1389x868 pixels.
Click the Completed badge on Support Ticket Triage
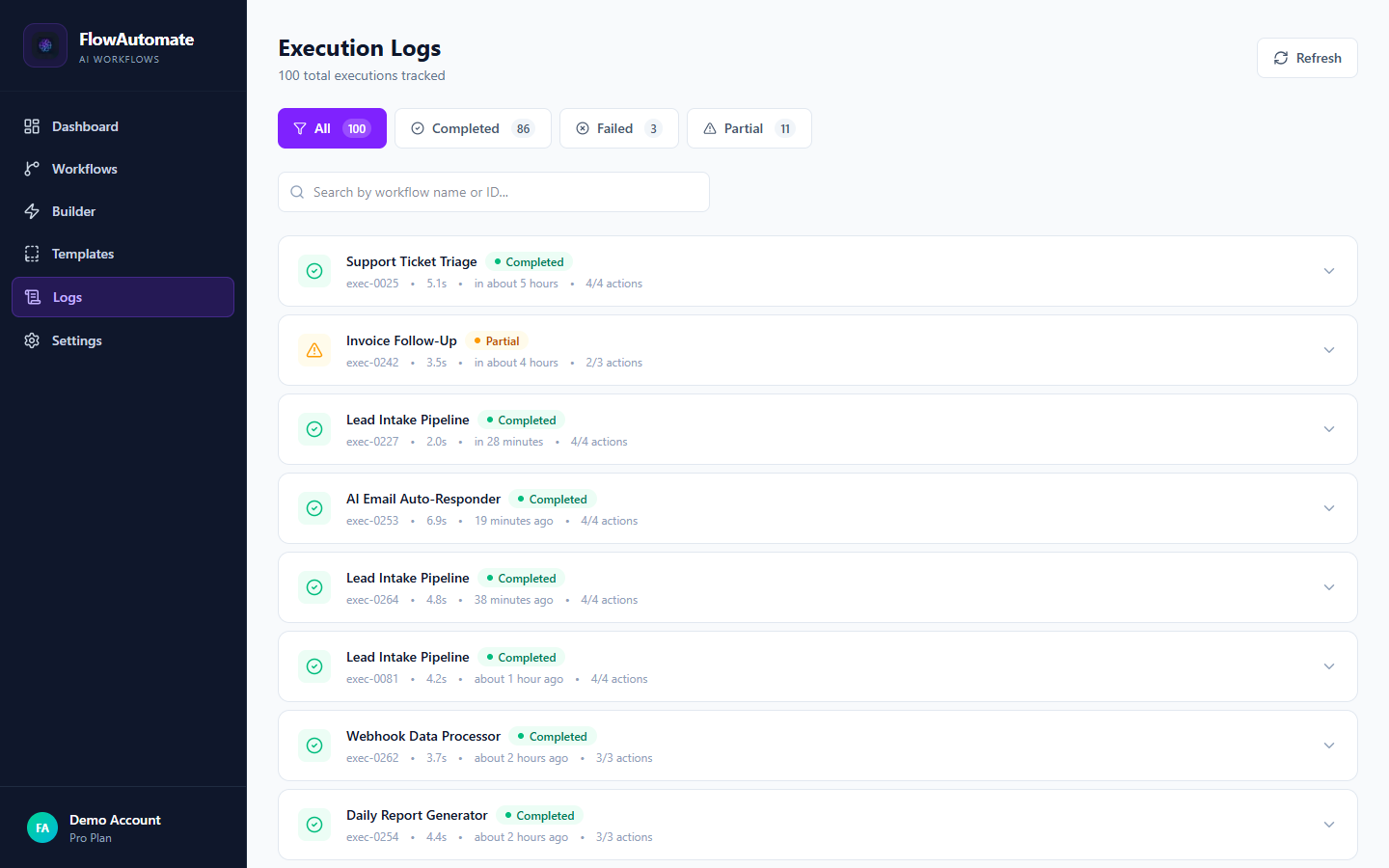[x=529, y=262]
